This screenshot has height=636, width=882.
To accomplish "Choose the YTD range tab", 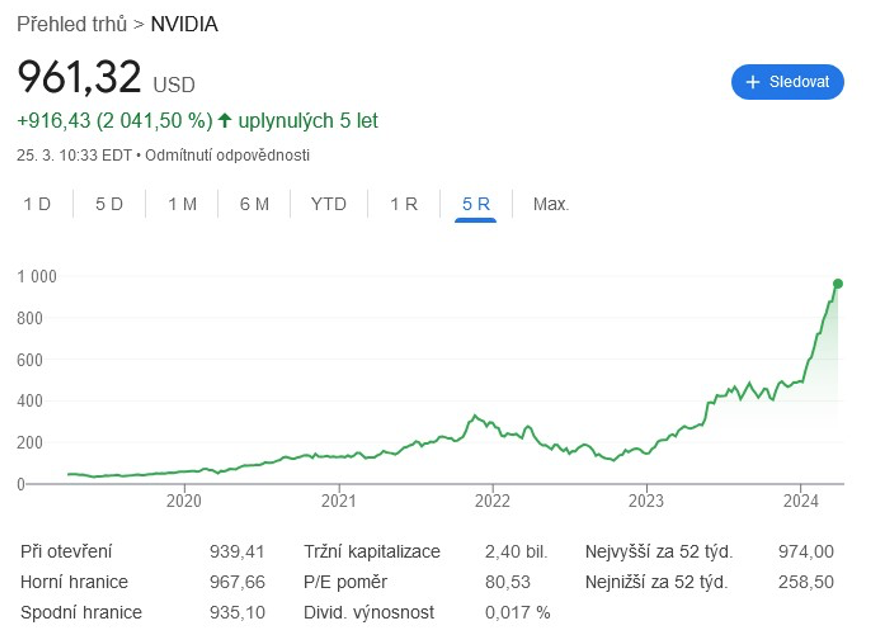I will click(x=328, y=204).
